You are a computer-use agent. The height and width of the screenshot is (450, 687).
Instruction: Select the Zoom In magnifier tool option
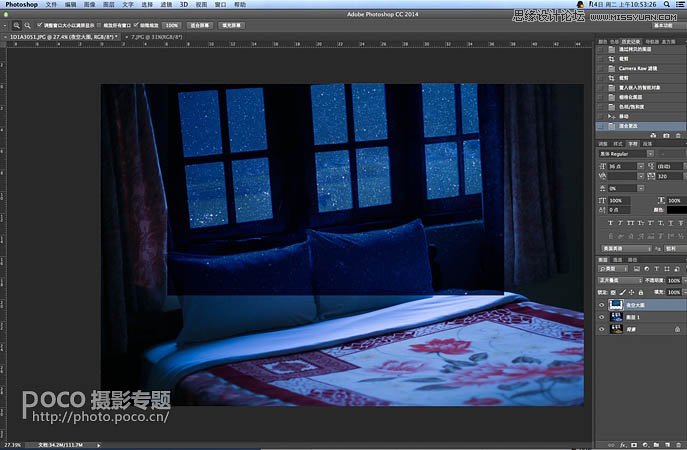tap(17, 25)
